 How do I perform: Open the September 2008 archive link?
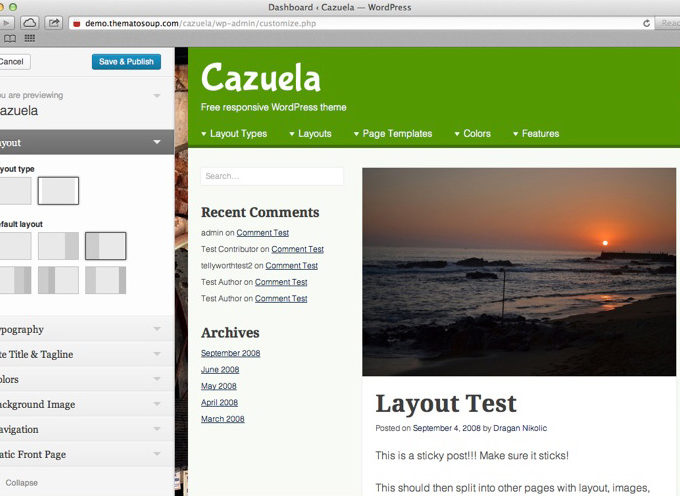[x=230, y=353]
